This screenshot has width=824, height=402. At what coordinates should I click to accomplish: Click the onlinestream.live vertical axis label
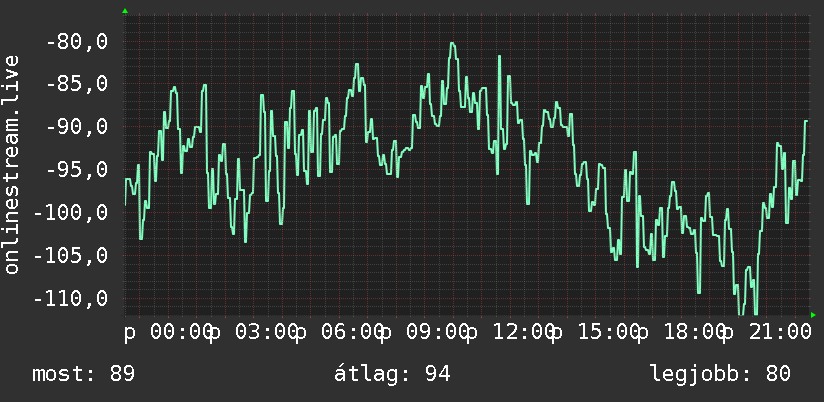(x=11, y=164)
